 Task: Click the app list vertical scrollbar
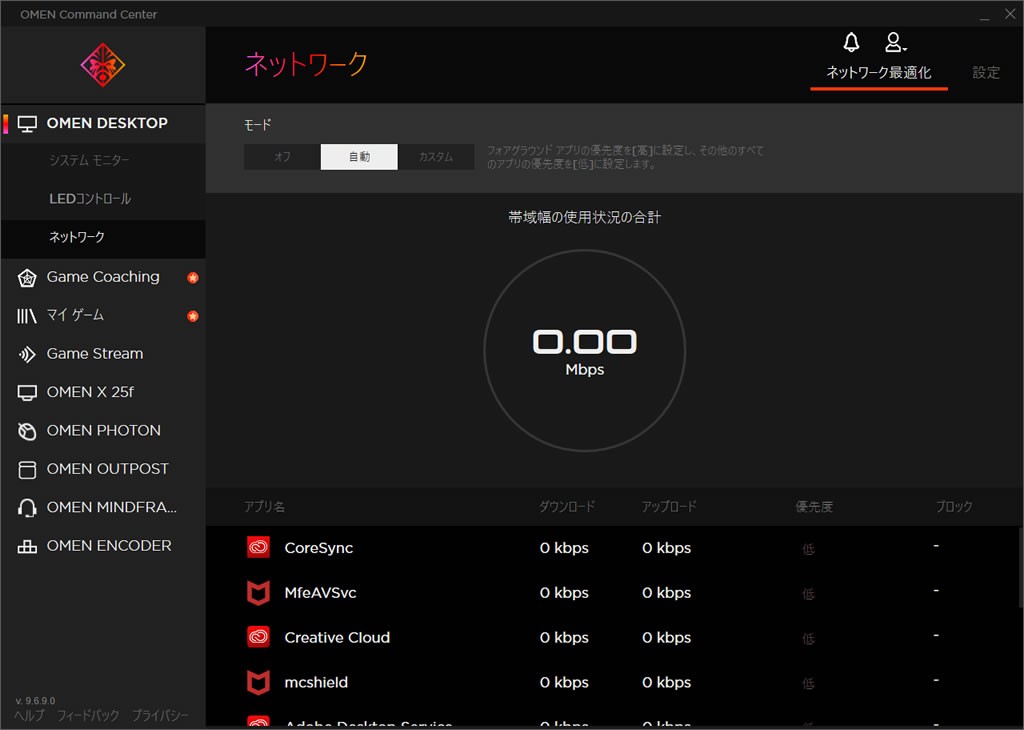point(1019,568)
